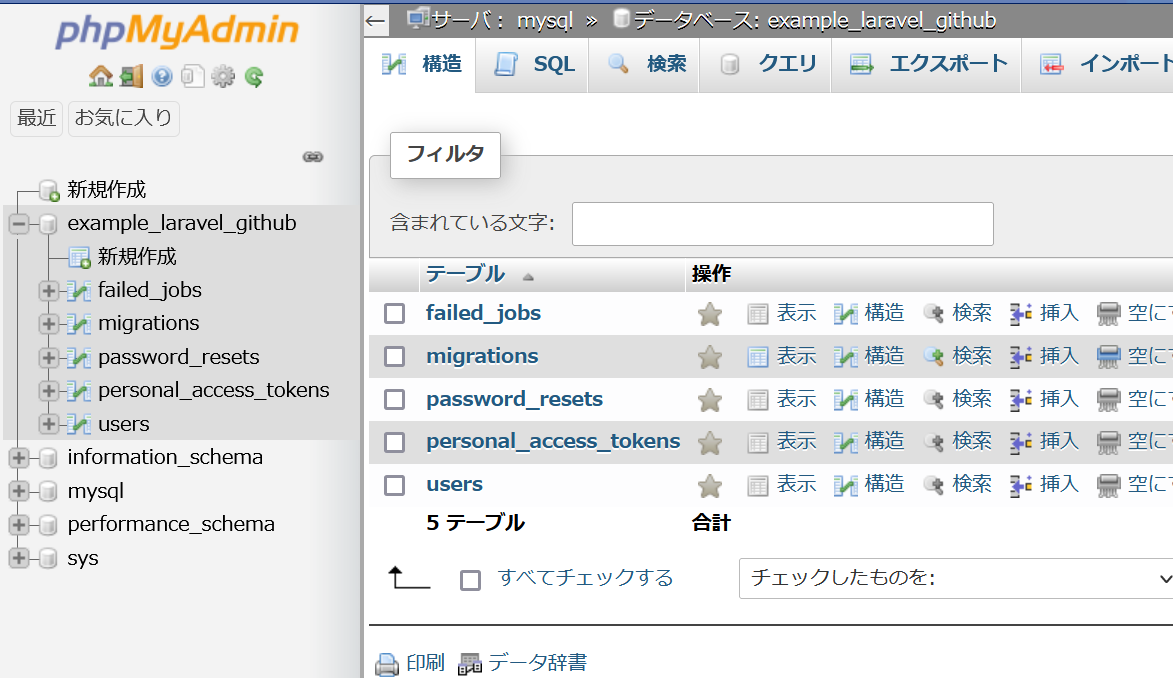This screenshot has height=678, width=1173.
Task: Tick the すべてチェックする checkbox
Action: click(x=471, y=580)
